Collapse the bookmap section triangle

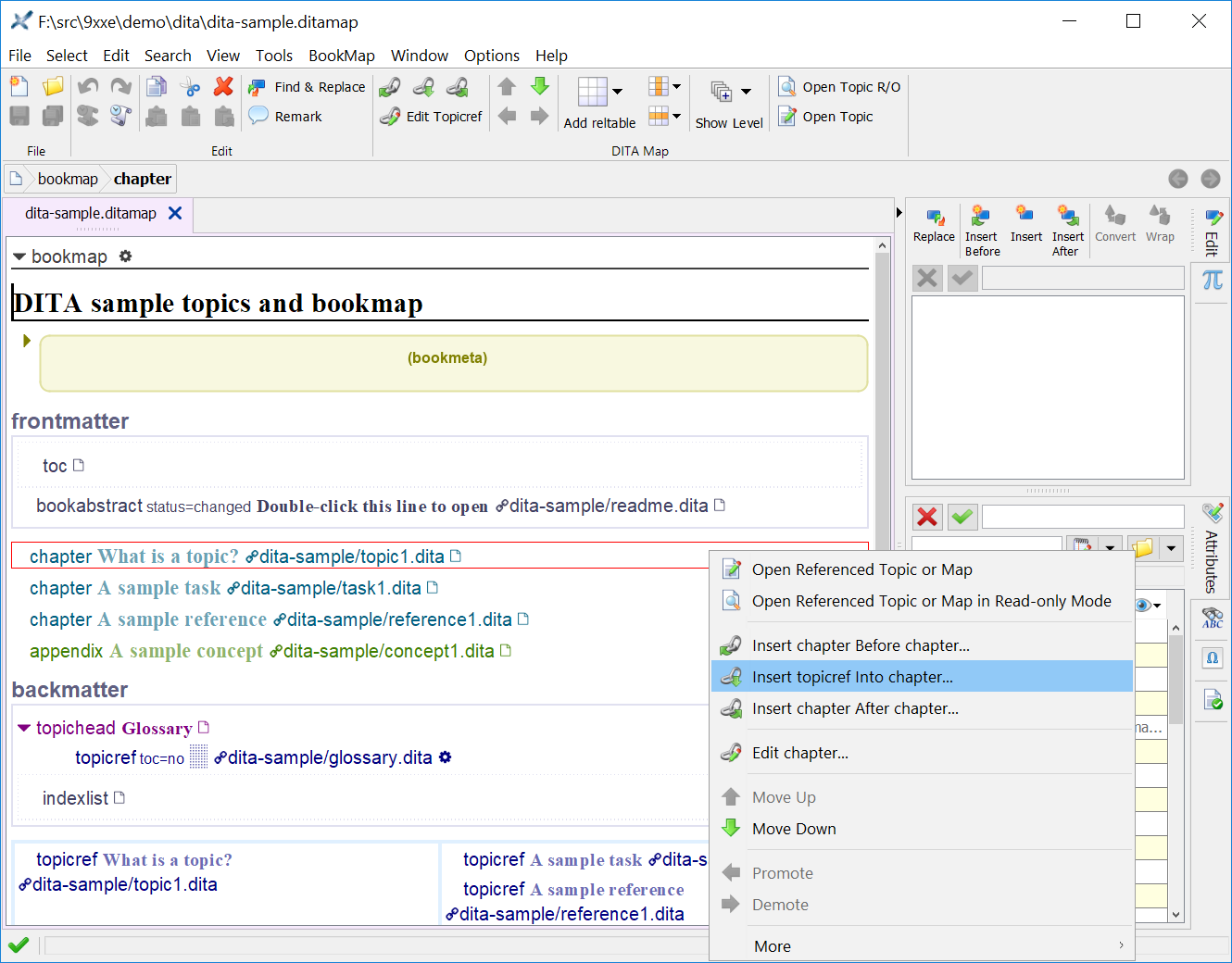(x=19, y=256)
